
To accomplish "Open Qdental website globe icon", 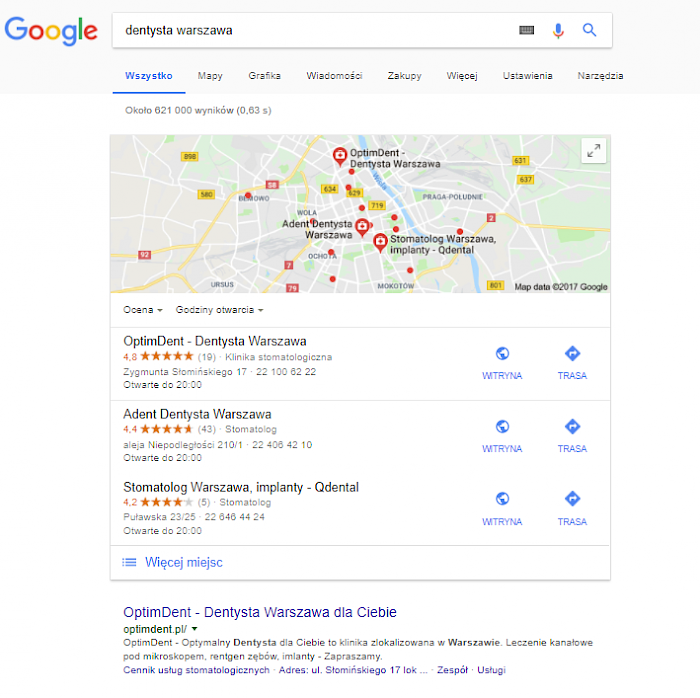I will (502, 499).
